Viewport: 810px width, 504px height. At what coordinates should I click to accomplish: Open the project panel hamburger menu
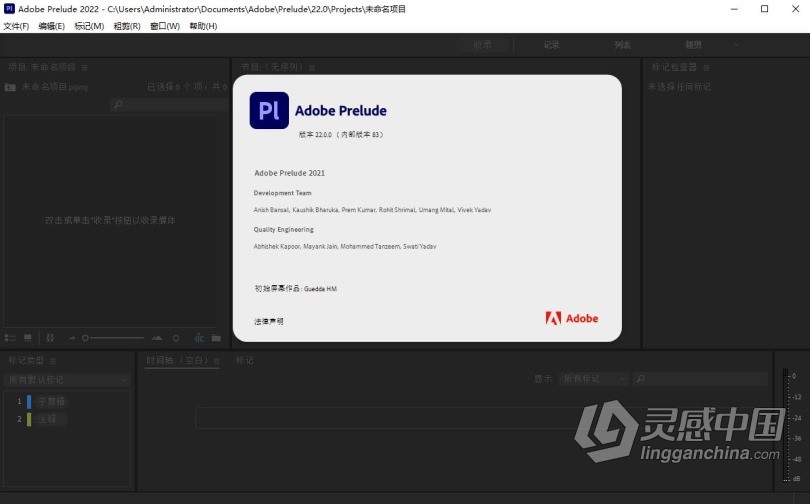pos(85,68)
